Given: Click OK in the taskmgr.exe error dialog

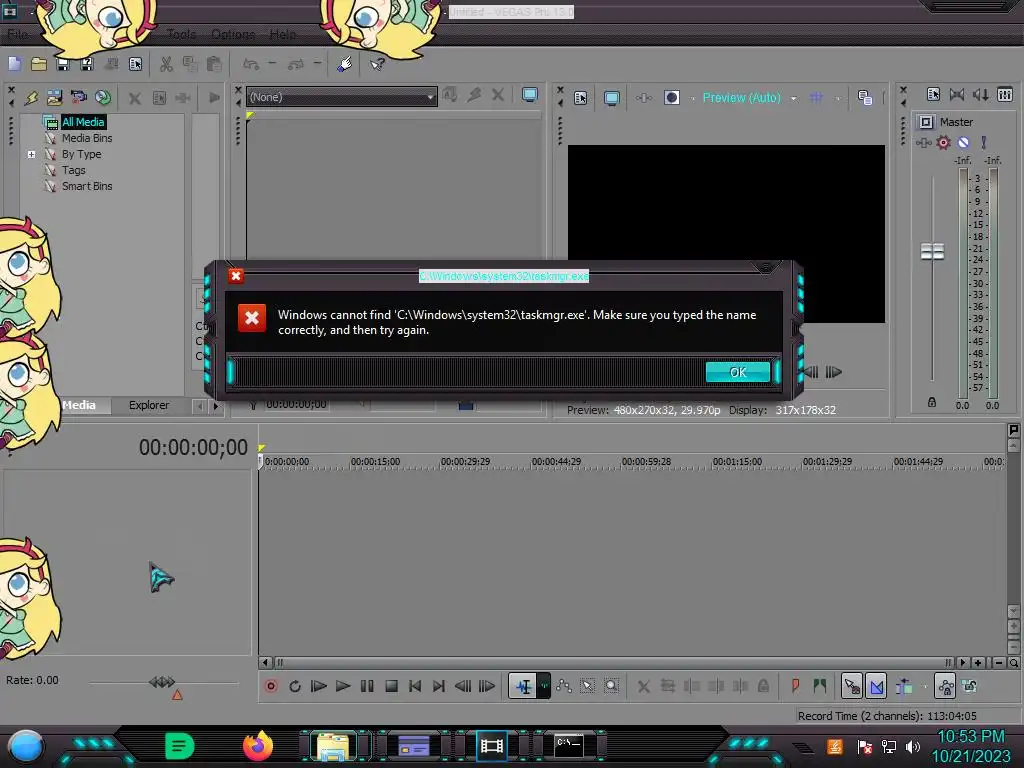Looking at the screenshot, I should click(x=737, y=372).
